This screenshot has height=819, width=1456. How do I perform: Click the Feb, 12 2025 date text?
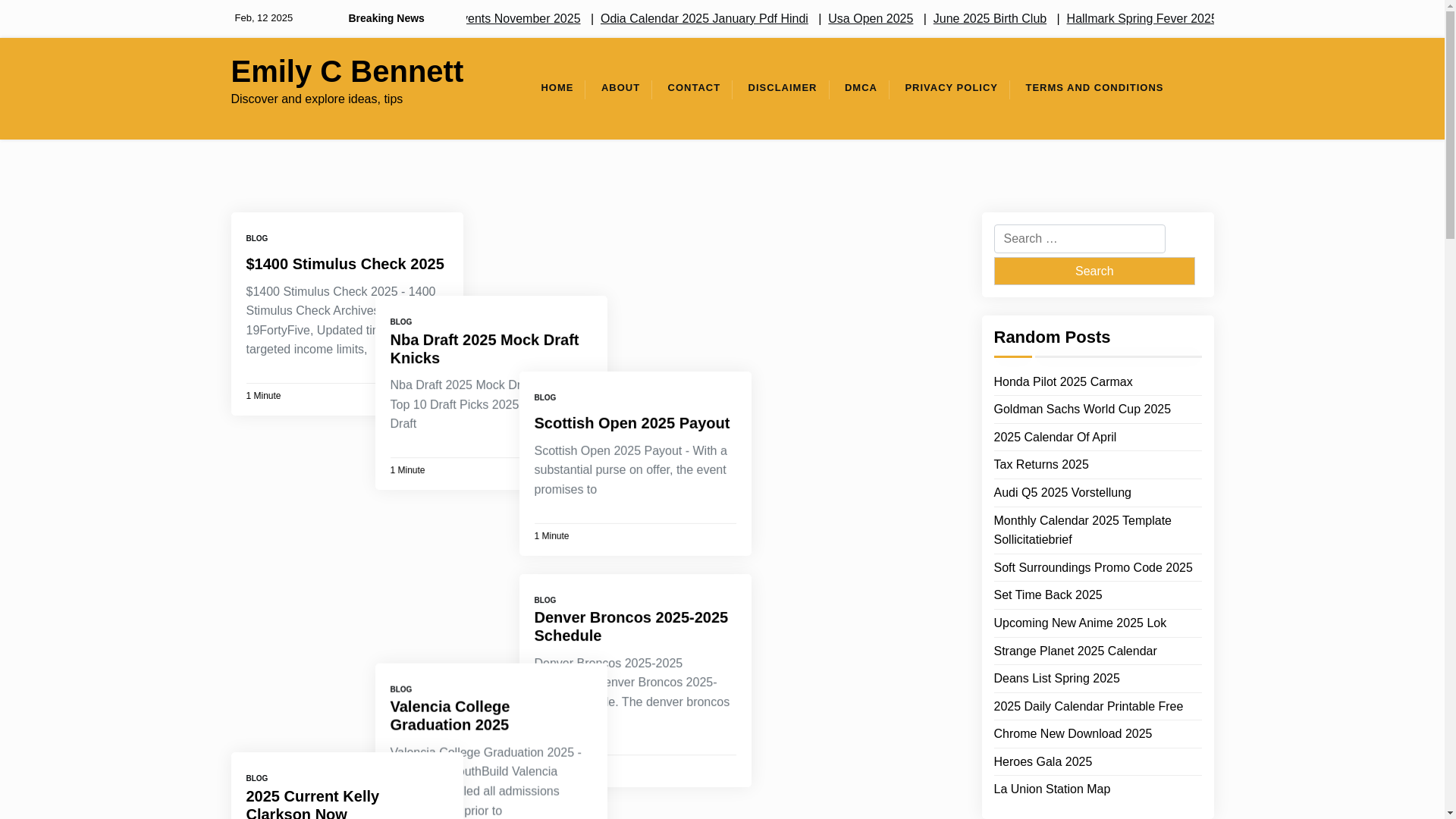(263, 18)
